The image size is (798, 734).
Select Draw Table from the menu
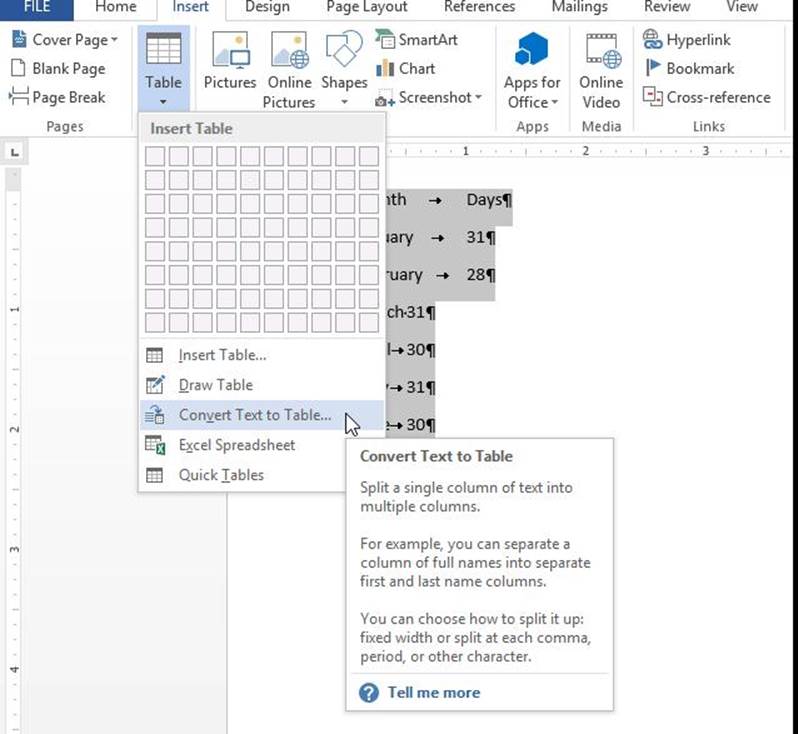click(215, 385)
